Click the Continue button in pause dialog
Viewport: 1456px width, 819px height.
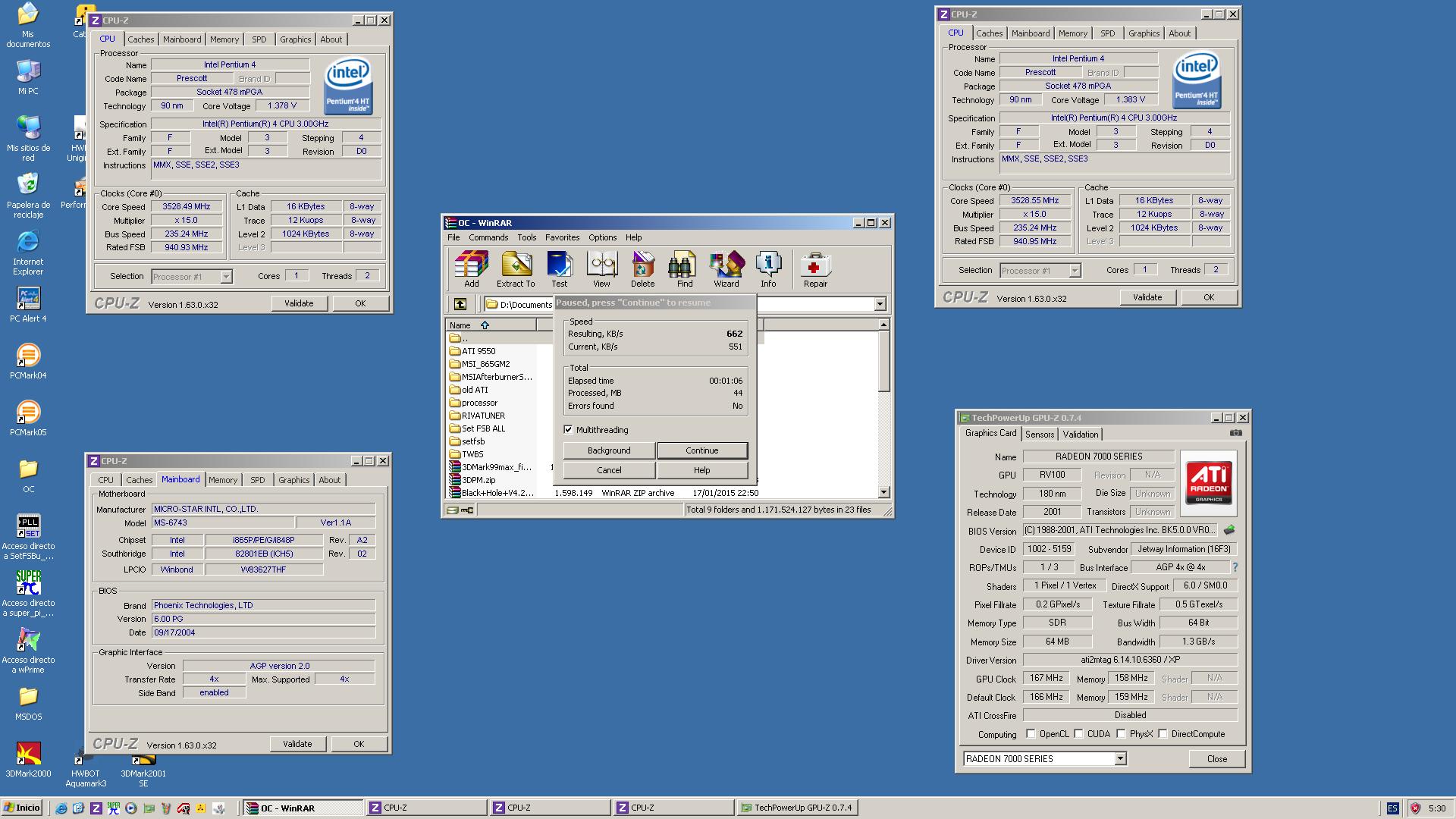[x=701, y=450]
